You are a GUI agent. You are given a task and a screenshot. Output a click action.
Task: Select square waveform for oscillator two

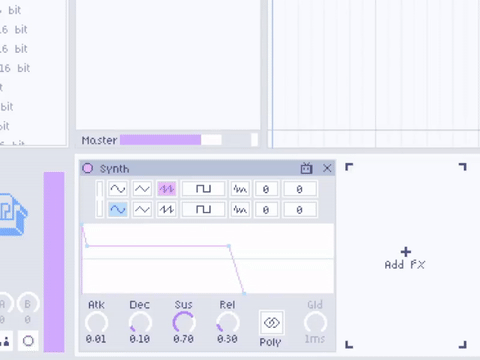click(203, 209)
